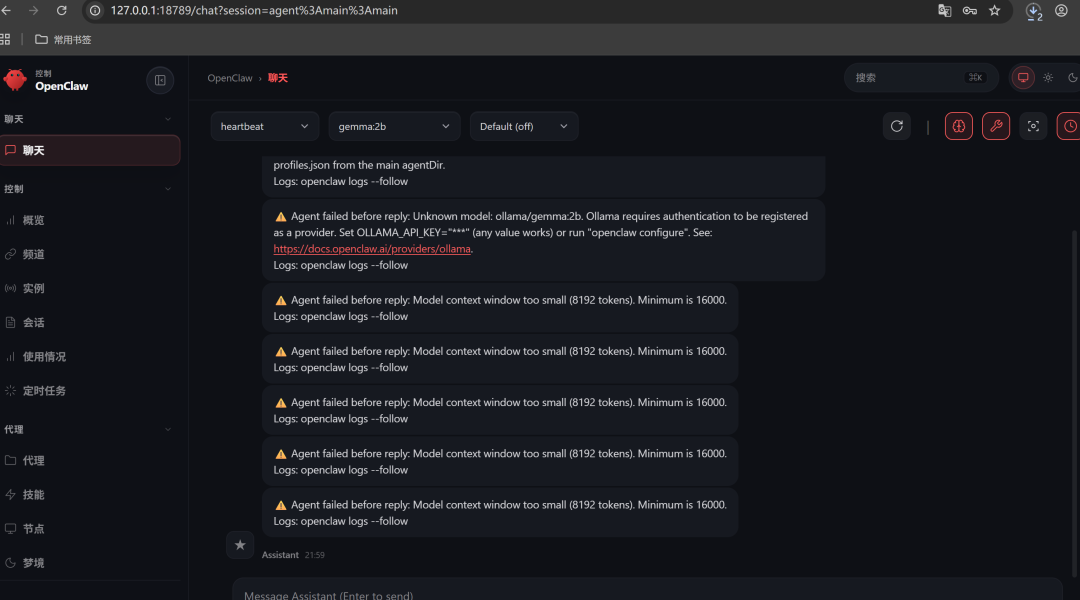Viewport: 1080px width, 600px height.
Task: Open the 技能 skills page
Action: [x=90, y=495]
